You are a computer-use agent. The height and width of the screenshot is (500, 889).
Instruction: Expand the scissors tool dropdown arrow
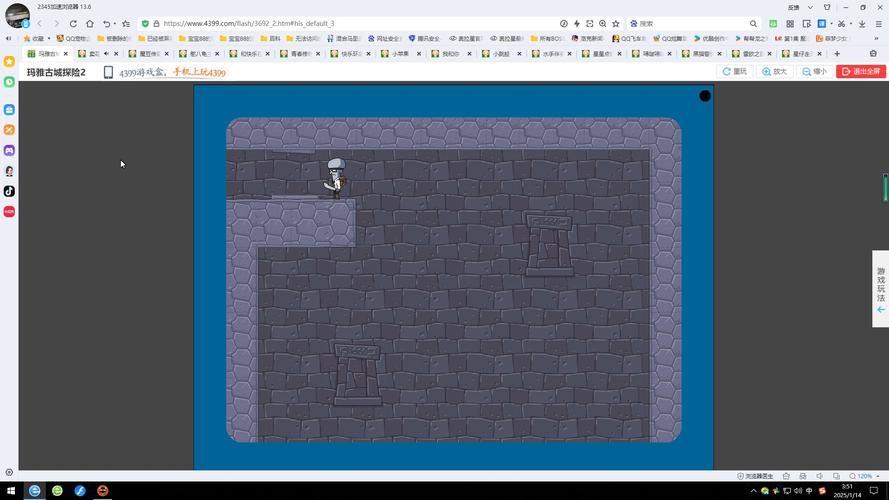[x=850, y=24]
